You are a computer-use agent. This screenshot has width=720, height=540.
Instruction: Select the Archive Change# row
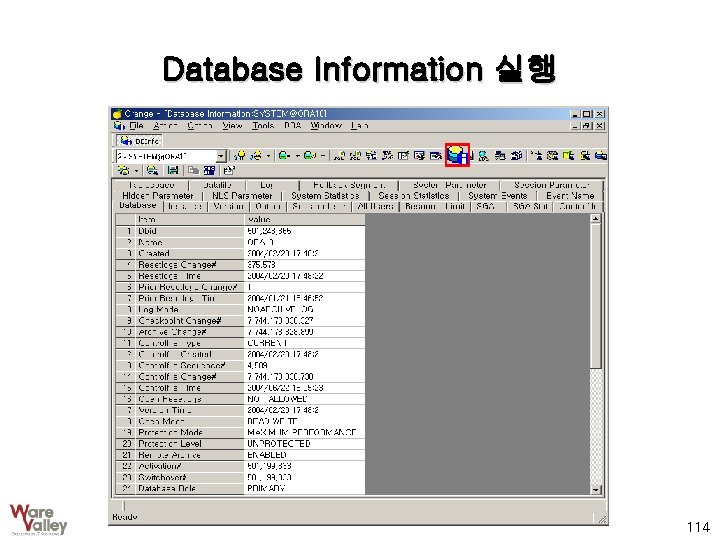pyautogui.click(x=240, y=332)
